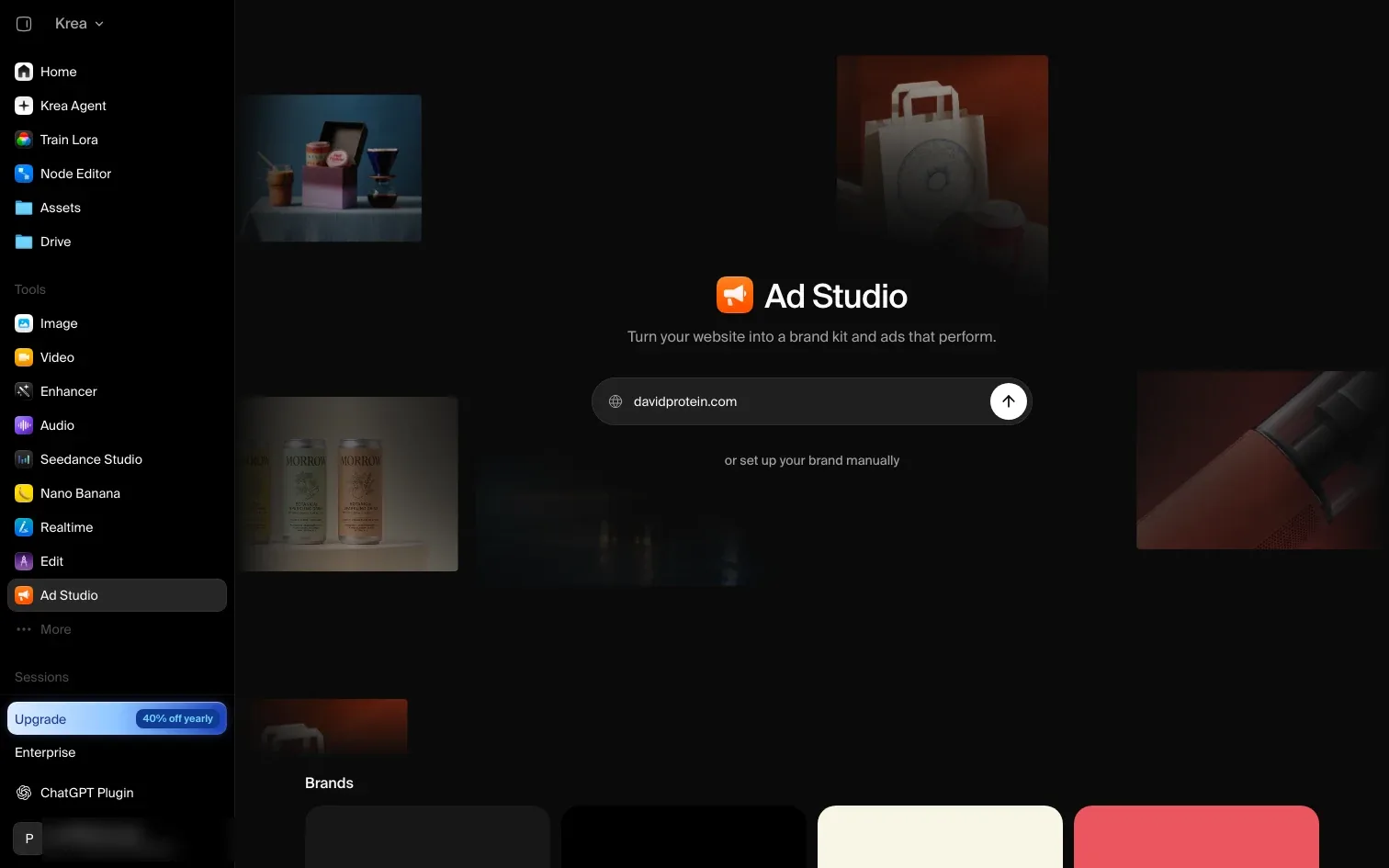
Task: Launch Seedance Studio icon
Action: coord(24,459)
